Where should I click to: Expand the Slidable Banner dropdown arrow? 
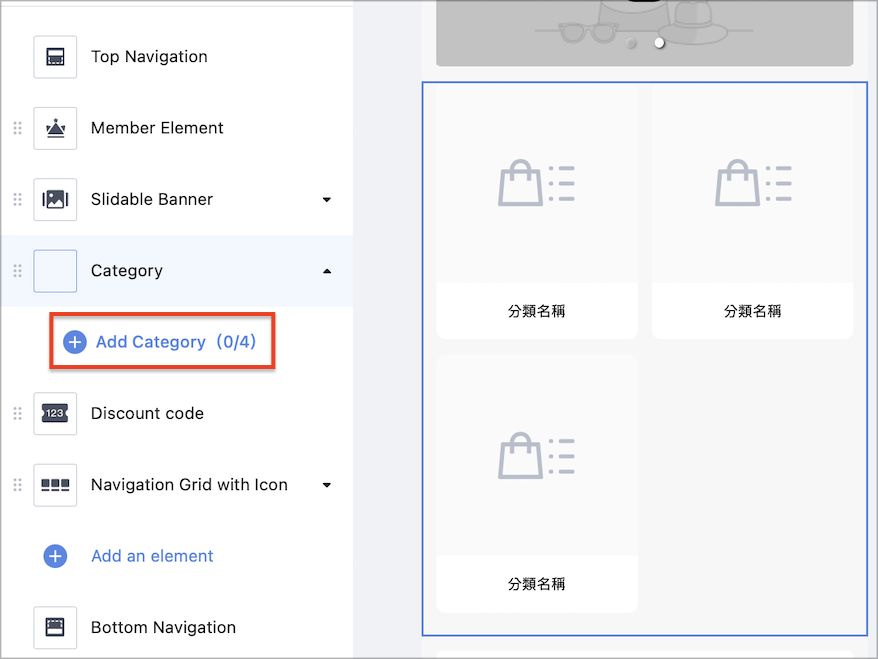tap(327, 199)
